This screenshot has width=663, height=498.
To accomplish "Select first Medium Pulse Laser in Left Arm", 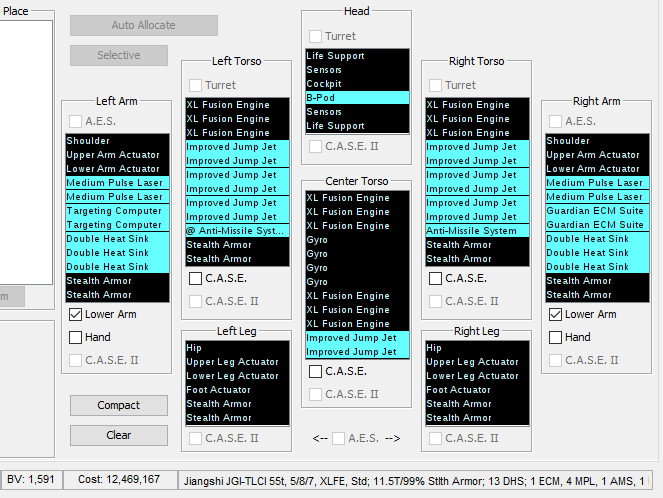I will tap(118, 183).
